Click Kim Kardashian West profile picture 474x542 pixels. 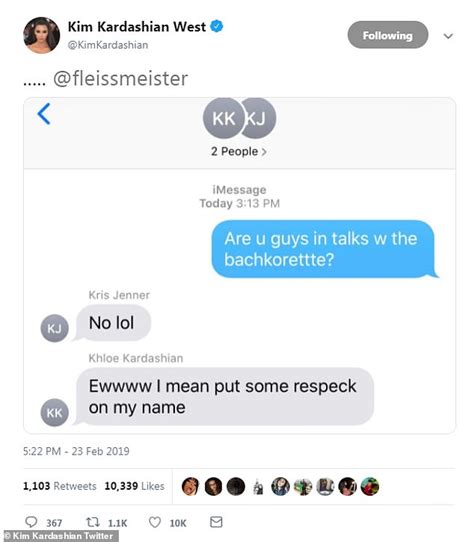(41, 35)
